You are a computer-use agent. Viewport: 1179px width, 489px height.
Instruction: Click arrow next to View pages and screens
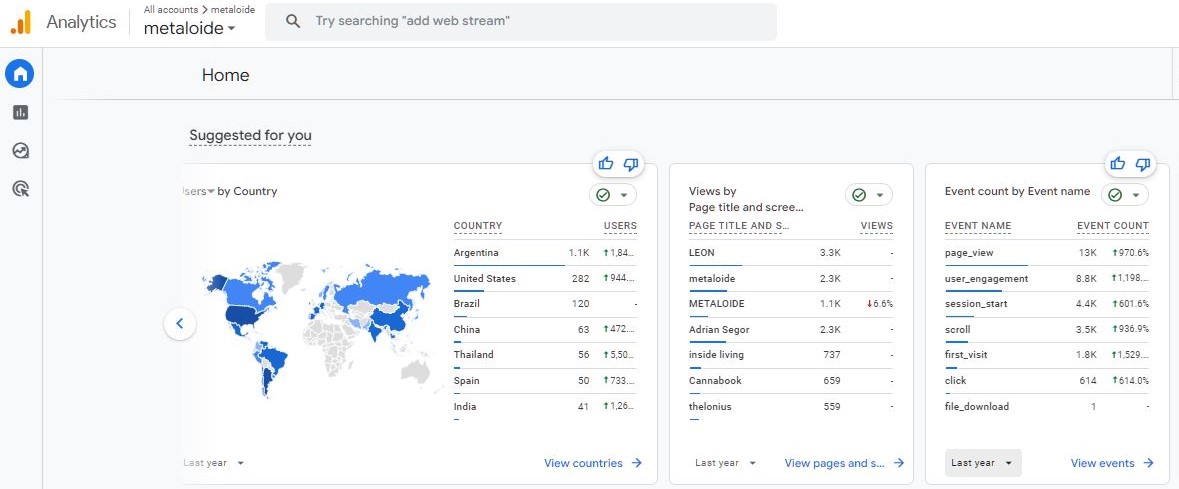pos(899,463)
